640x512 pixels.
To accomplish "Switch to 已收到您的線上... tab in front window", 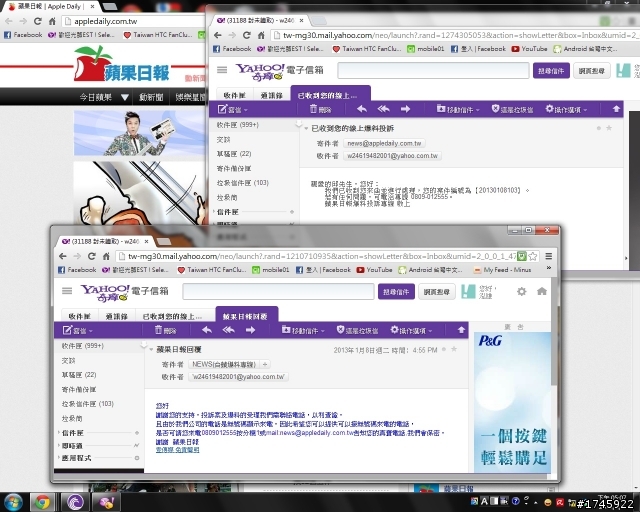I will (172, 316).
